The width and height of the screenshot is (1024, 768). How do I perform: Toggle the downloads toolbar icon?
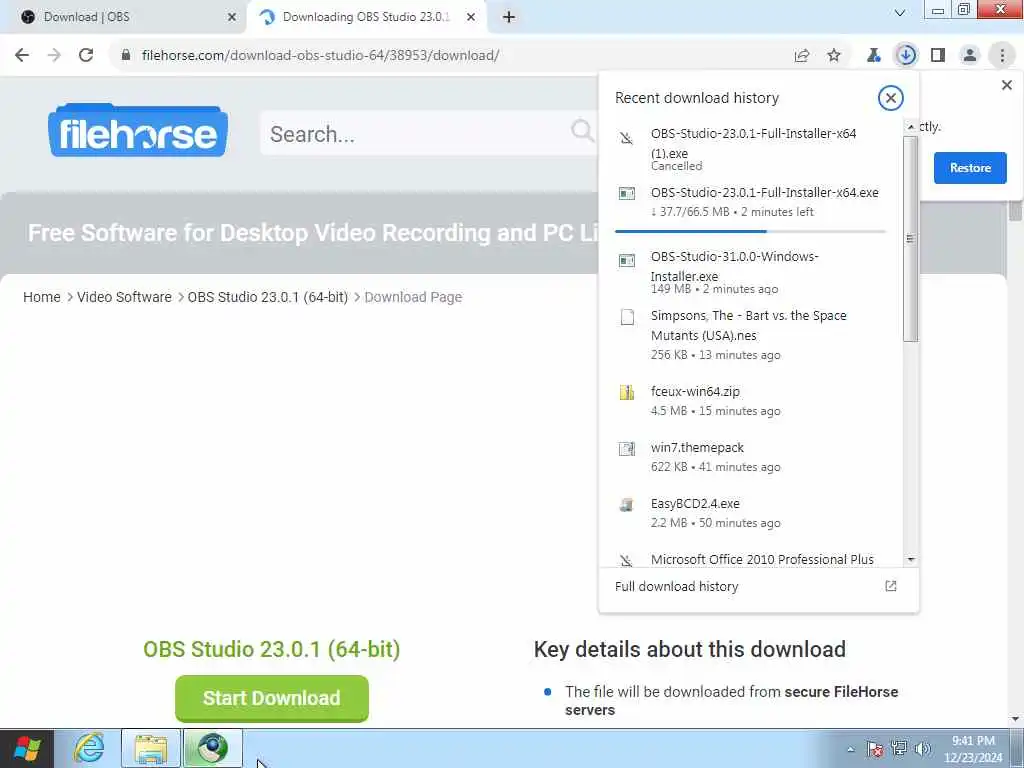(906, 56)
